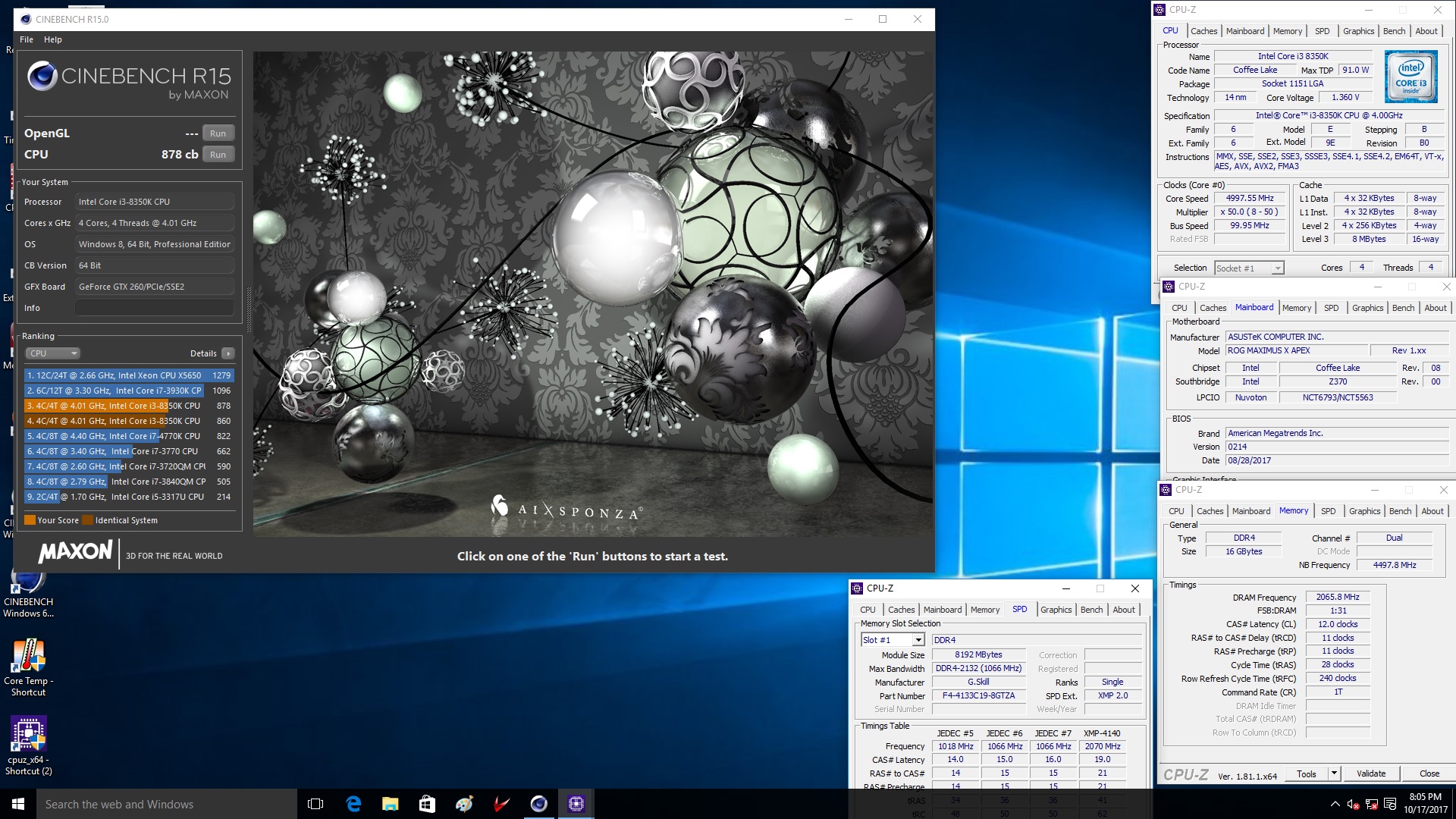Select SPD tab in CPU-Z Memory window
1456x819 pixels.
(x=1328, y=511)
